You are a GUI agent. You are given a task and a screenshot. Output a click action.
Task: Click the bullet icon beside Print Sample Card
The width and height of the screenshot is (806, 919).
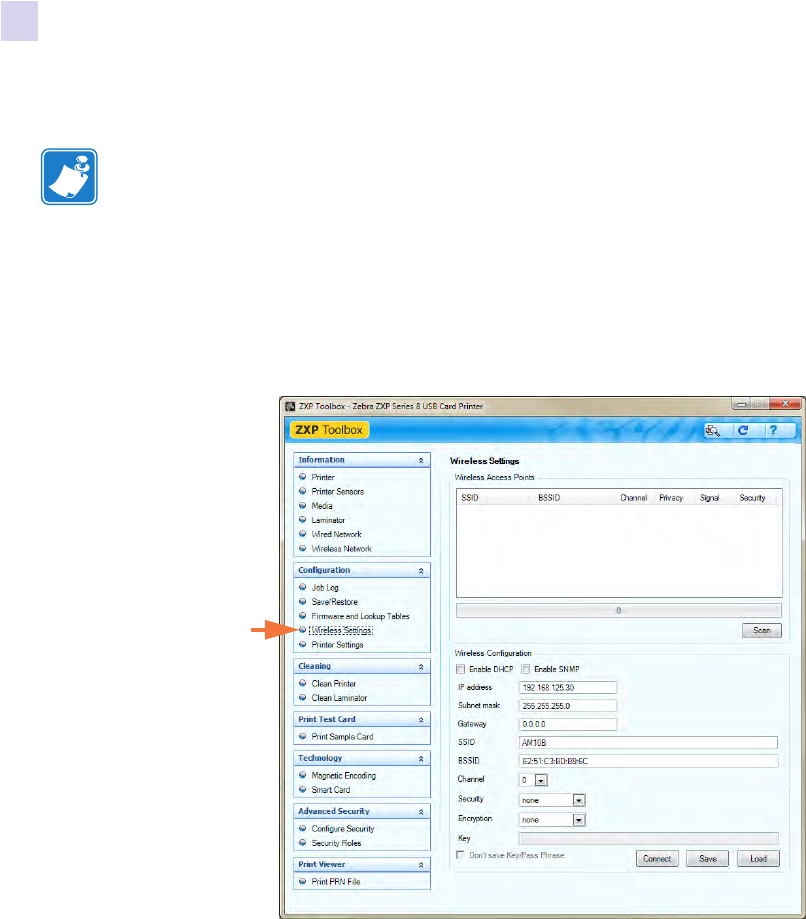[x=302, y=736]
